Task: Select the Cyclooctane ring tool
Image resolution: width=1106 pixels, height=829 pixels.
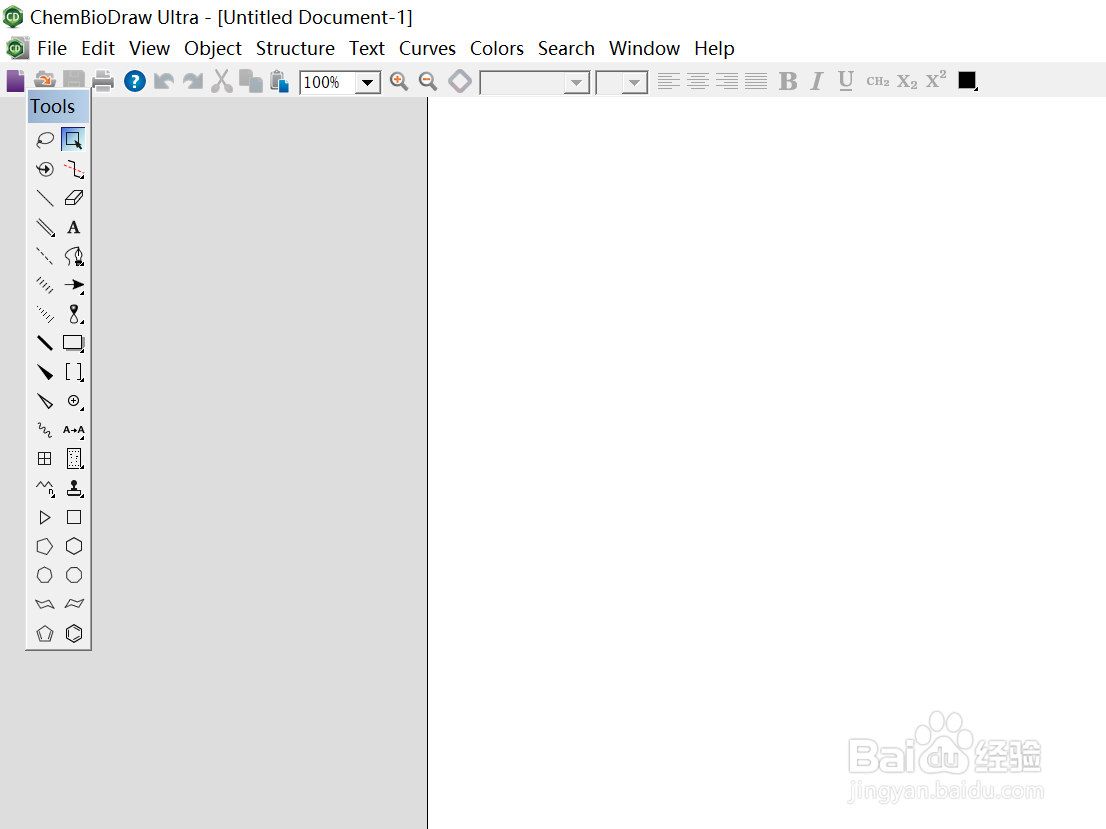Action: tap(73, 575)
